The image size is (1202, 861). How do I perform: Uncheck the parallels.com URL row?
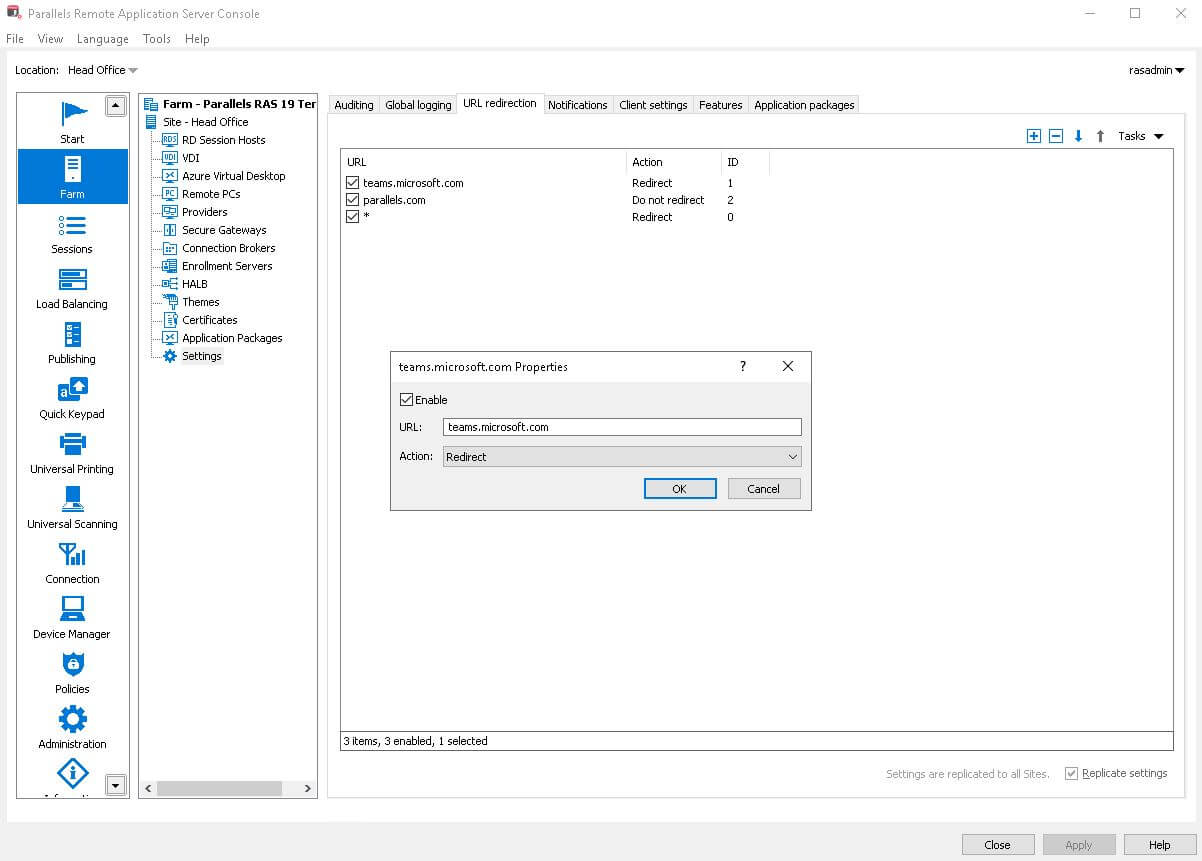[352, 200]
